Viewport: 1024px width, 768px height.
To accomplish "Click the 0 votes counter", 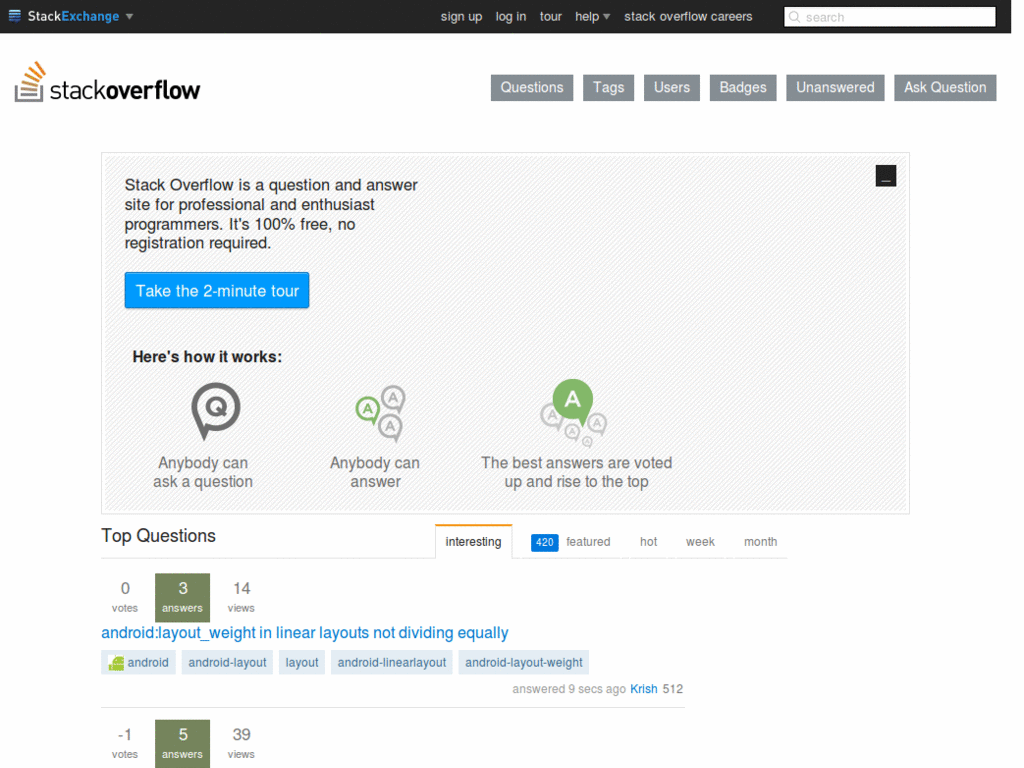I will point(125,598).
